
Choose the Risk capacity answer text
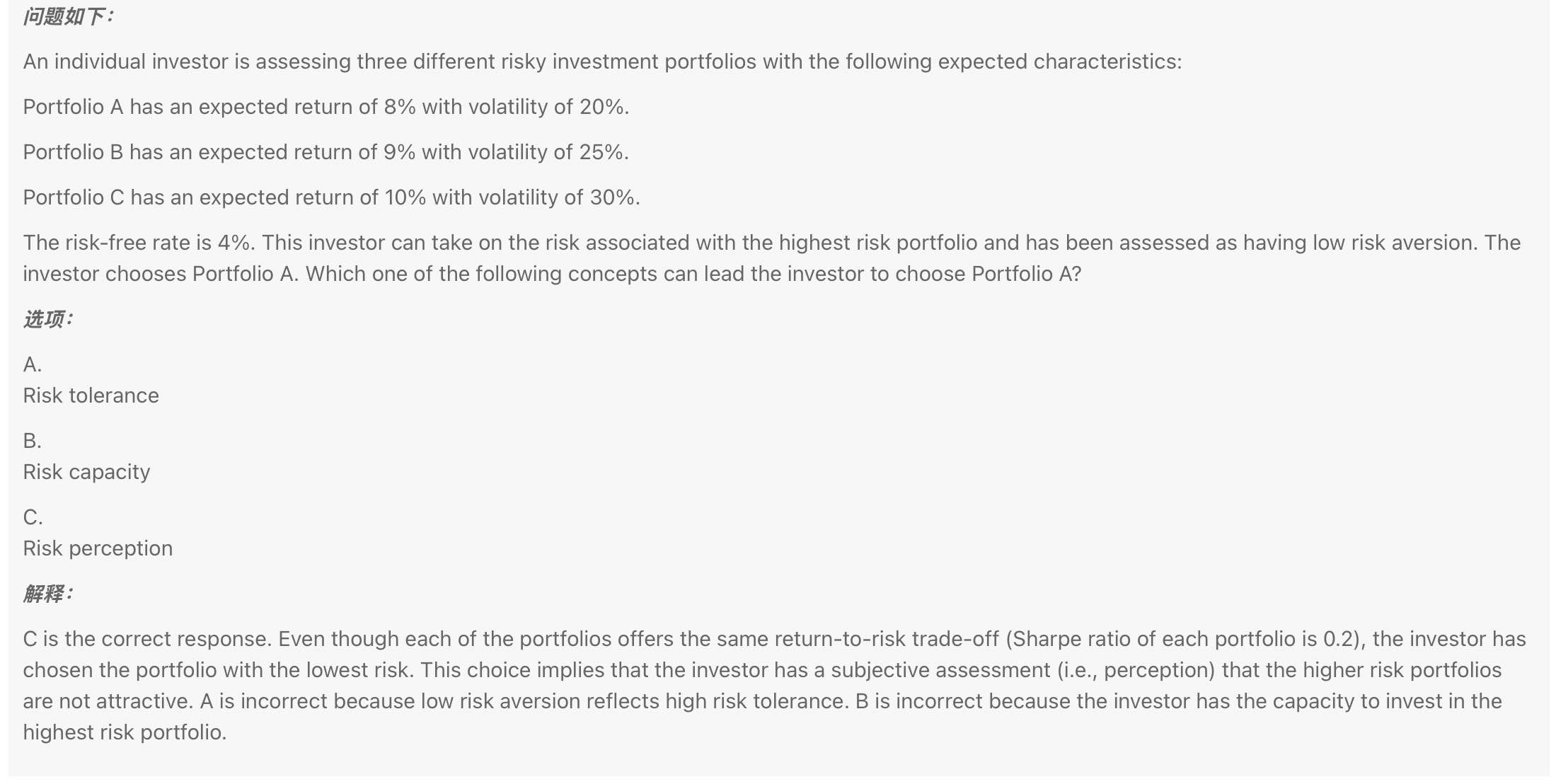pyautogui.click(x=86, y=472)
